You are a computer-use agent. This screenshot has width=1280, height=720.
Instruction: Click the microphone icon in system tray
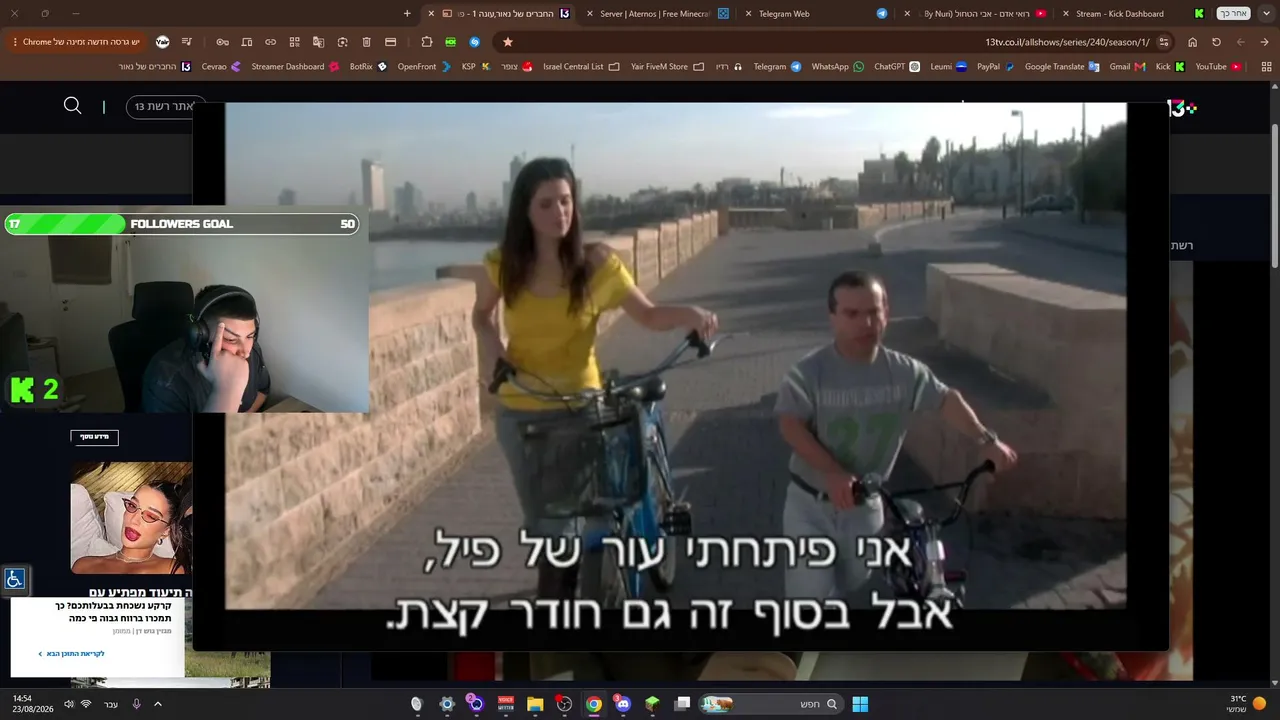tap(137, 704)
